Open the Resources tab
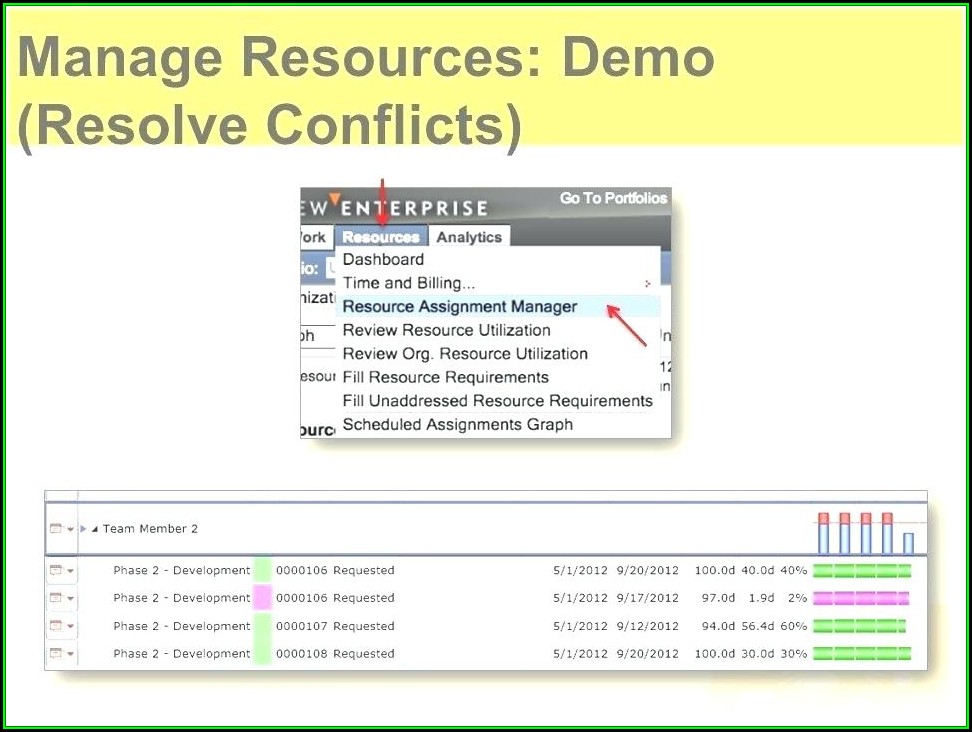The width and height of the screenshot is (972, 732). click(x=380, y=237)
